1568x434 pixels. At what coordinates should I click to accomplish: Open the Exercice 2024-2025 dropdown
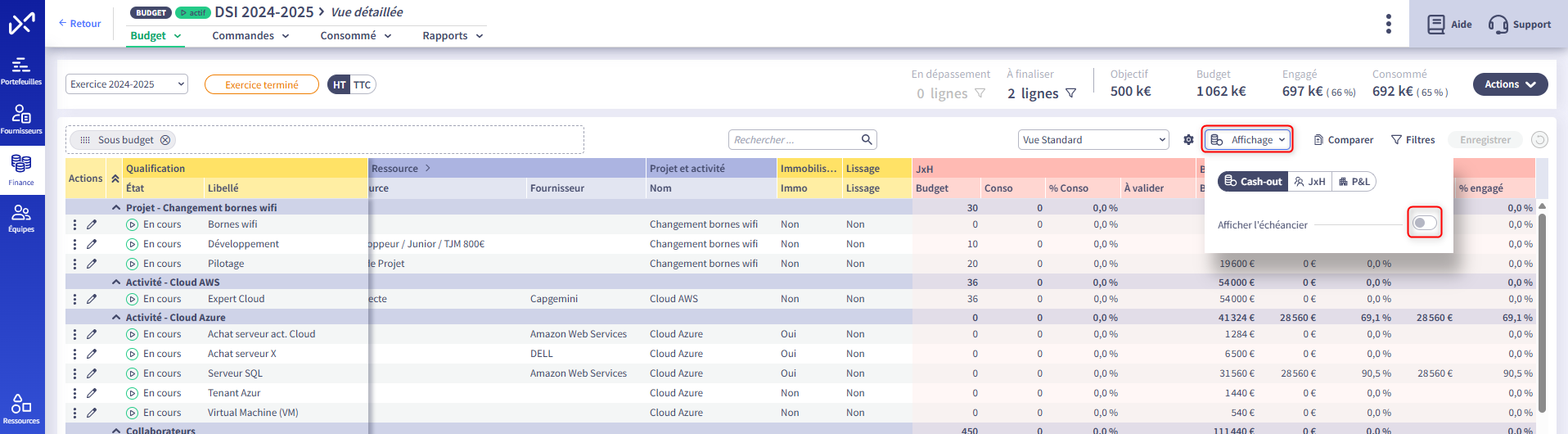pyautogui.click(x=126, y=84)
